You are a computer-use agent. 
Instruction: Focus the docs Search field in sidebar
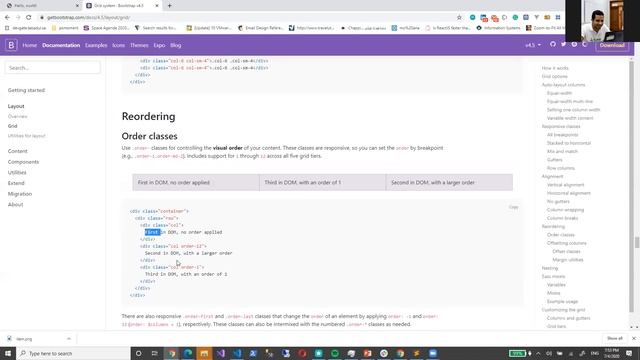coord(52,68)
